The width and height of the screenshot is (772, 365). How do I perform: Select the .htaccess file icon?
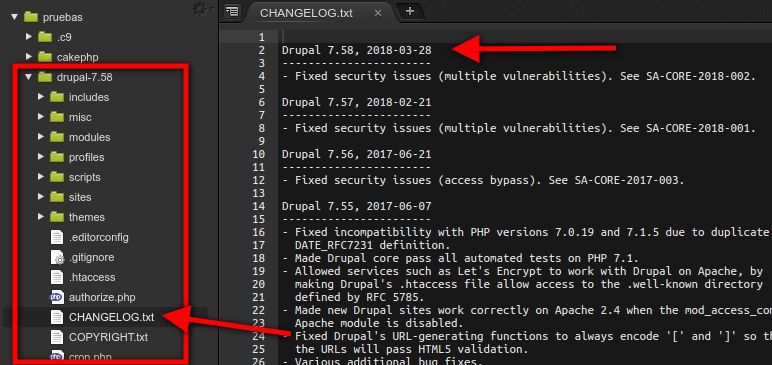coord(57,277)
